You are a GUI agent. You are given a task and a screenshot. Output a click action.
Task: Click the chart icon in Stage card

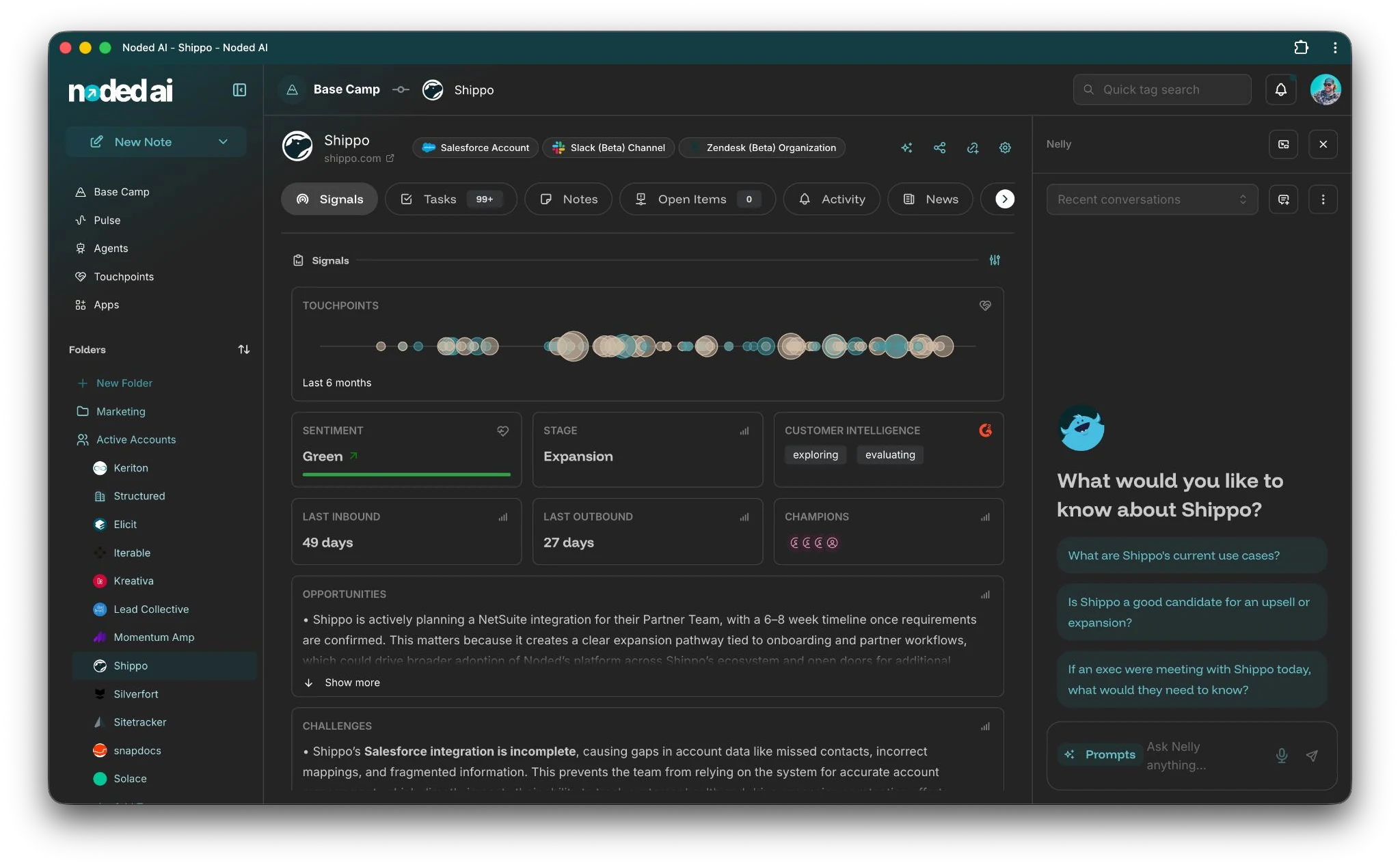(744, 431)
